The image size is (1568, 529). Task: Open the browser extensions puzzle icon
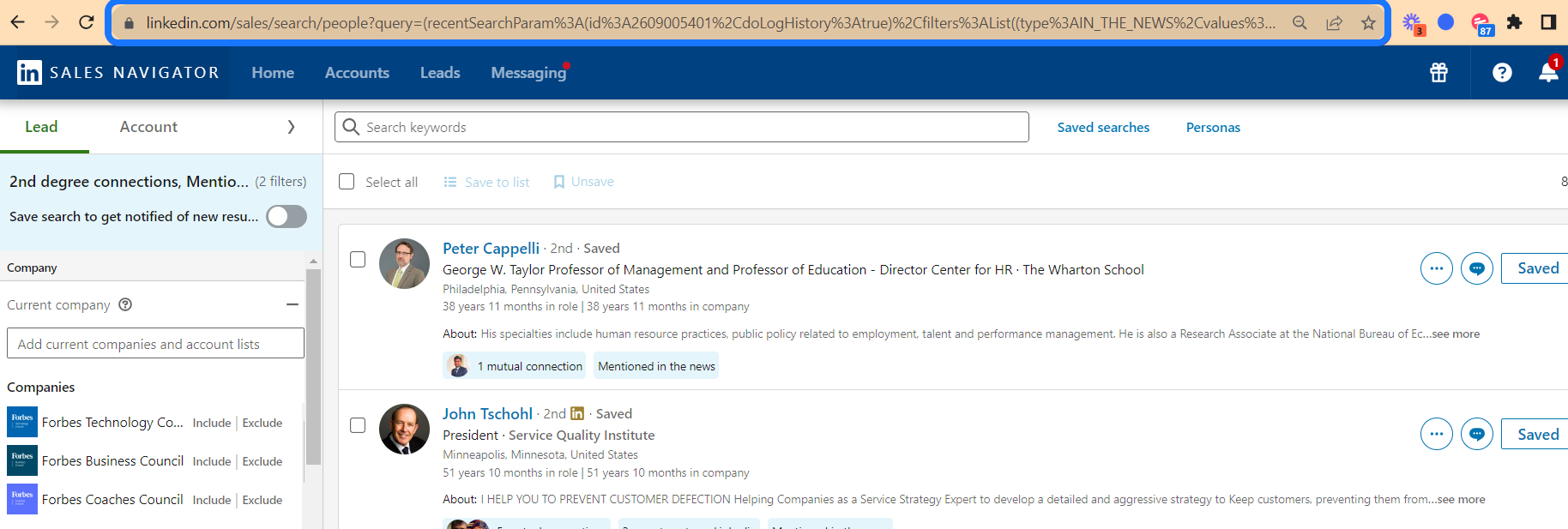[1514, 22]
